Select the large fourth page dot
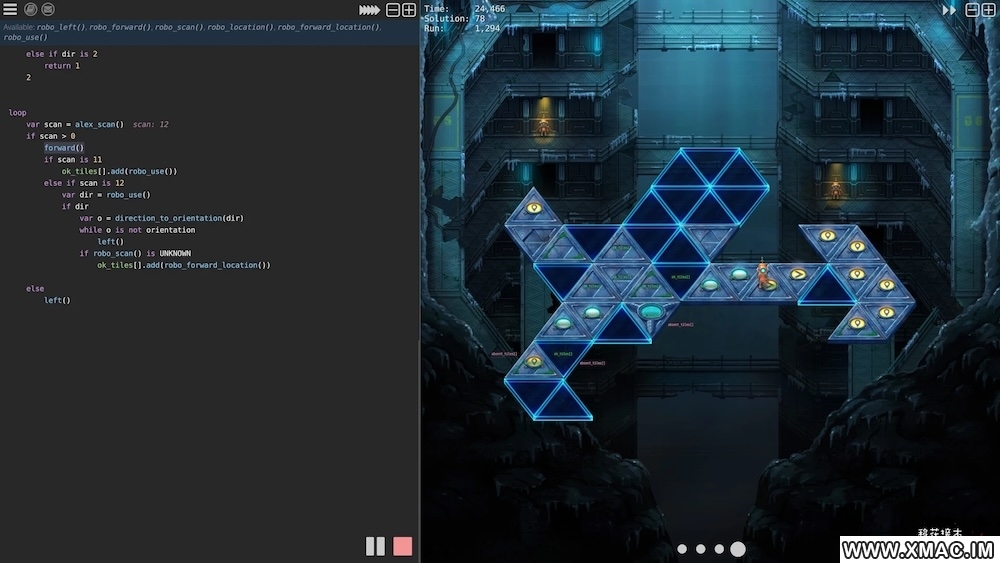The width and height of the screenshot is (1000, 563). click(x=738, y=549)
